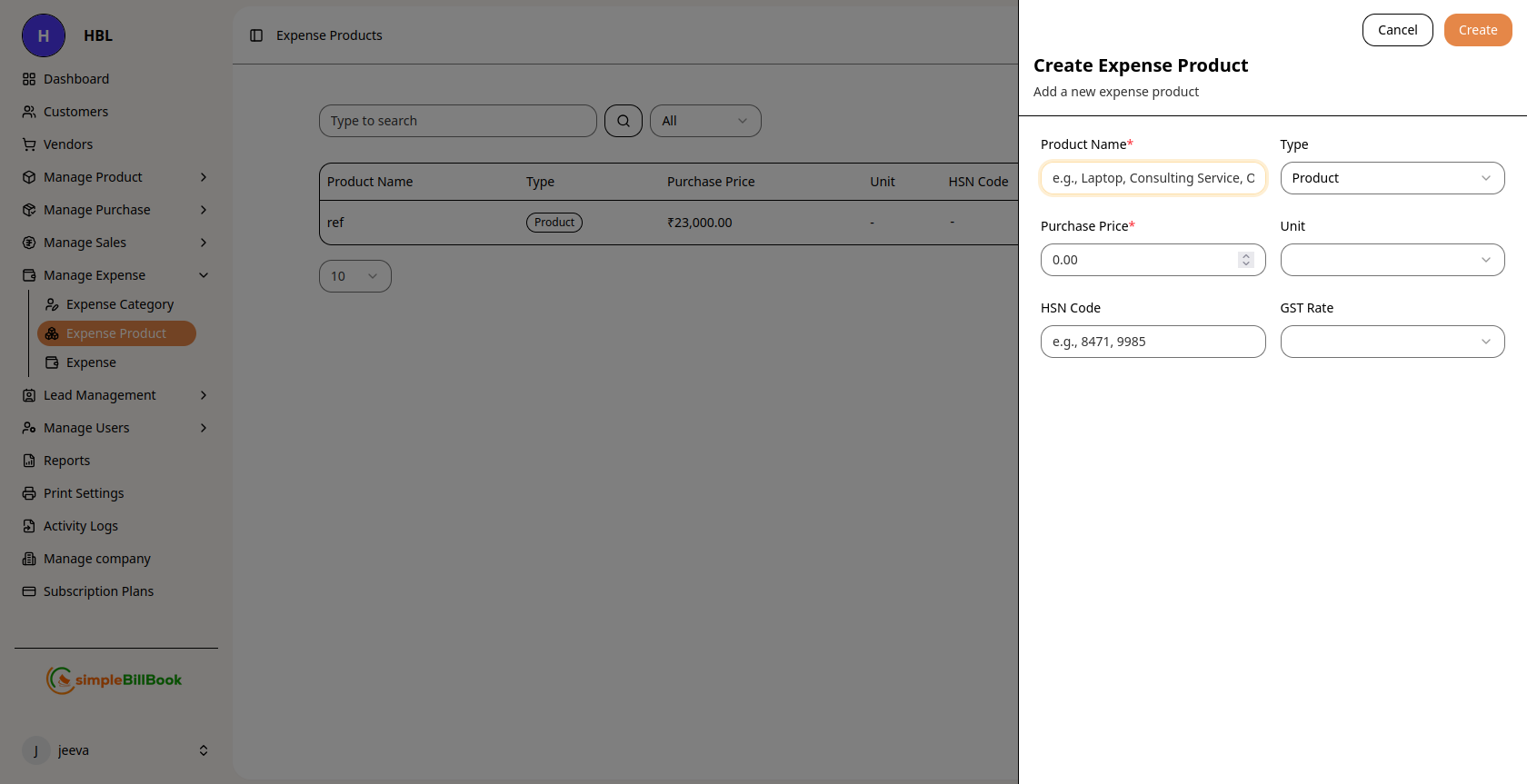Select Expense Category submenu item
Image resolution: width=1527 pixels, height=784 pixels.
tap(116, 304)
